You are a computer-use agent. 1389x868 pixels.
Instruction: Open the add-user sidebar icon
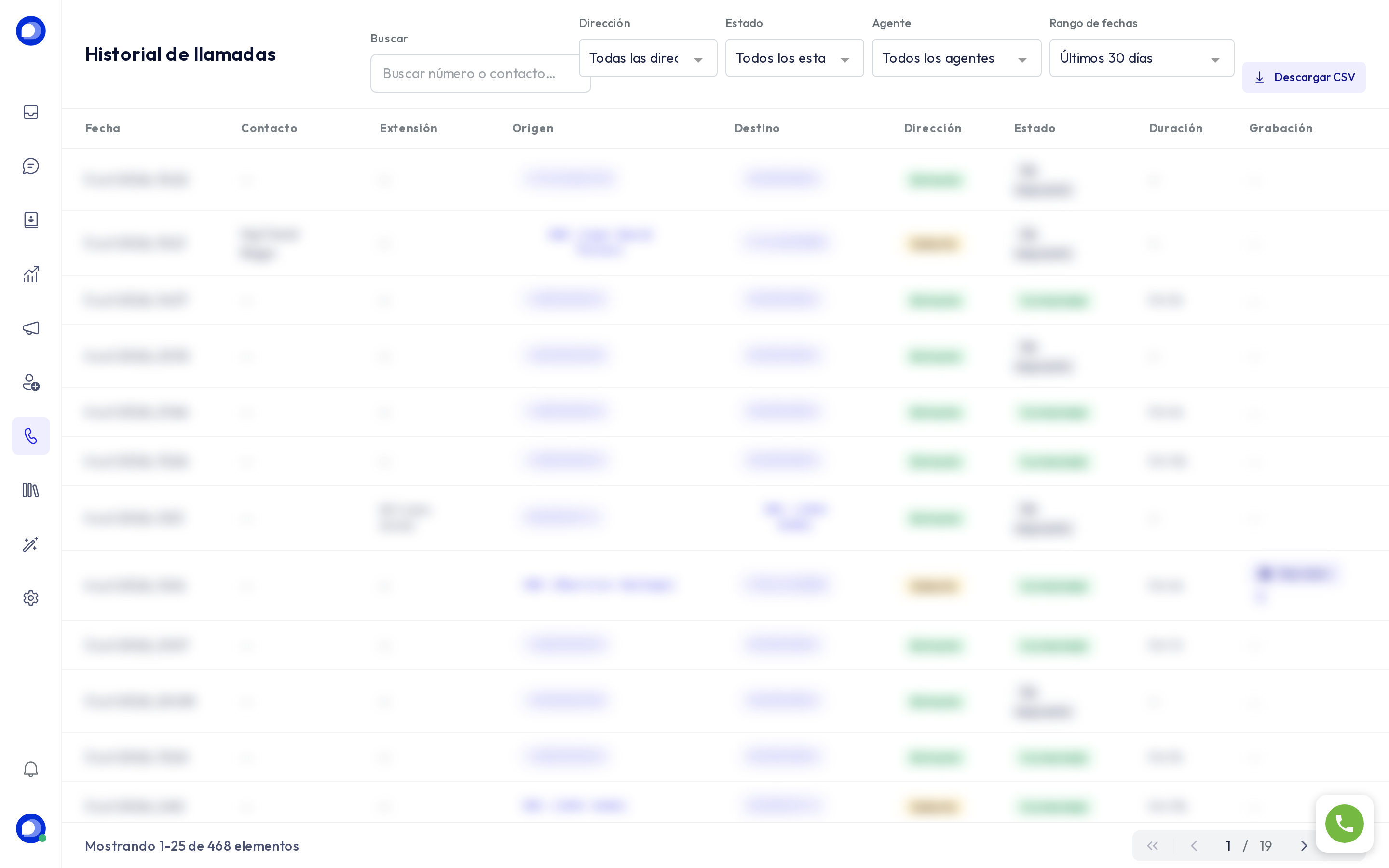point(30,382)
